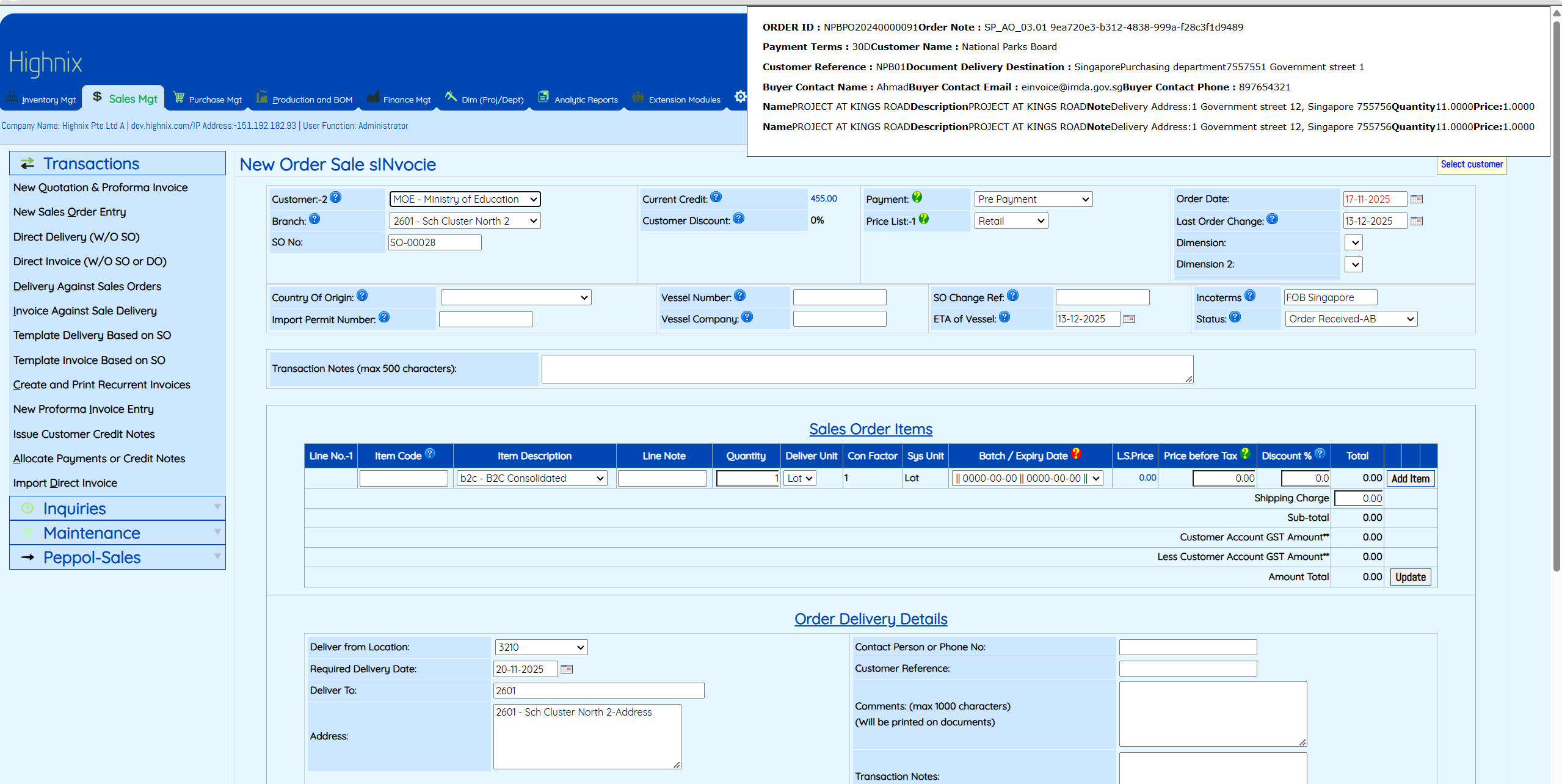Click the Order Date calendar icon
The image size is (1562, 784).
click(1417, 199)
